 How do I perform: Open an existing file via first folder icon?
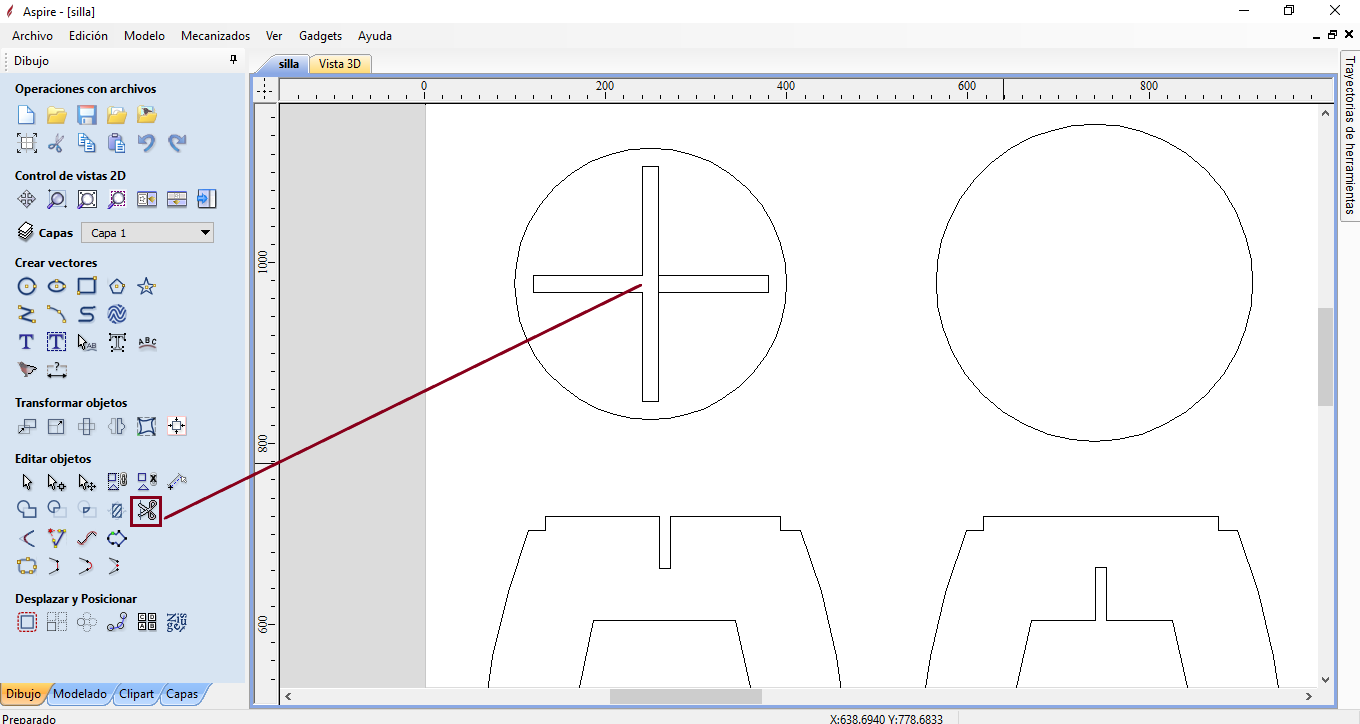(57, 115)
